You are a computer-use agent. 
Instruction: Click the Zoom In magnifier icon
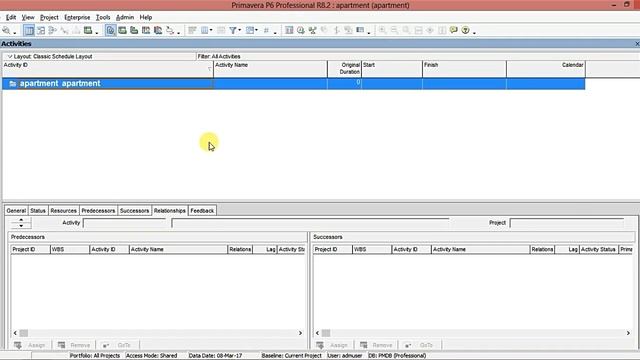point(382,30)
